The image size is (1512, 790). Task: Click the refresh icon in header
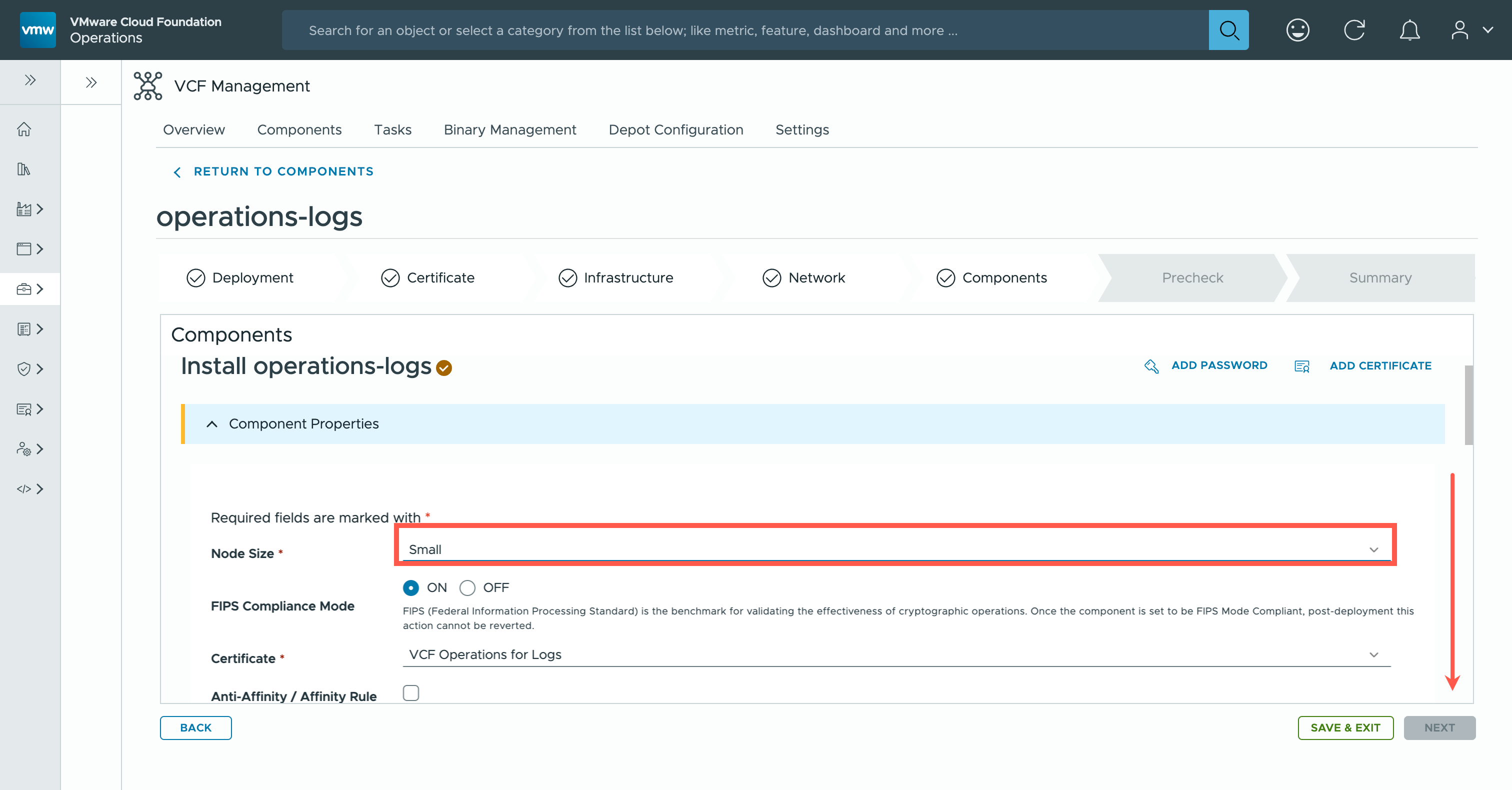click(x=1354, y=30)
